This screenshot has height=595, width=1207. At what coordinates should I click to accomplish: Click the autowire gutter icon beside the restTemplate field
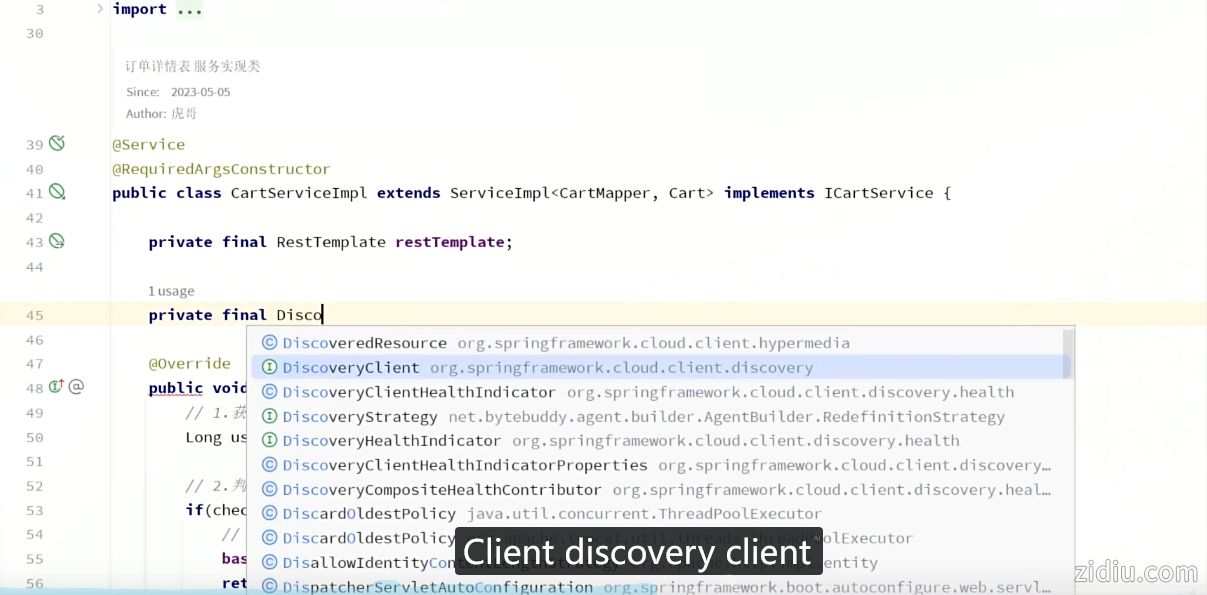pyautogui.click(x=57, y=241)
